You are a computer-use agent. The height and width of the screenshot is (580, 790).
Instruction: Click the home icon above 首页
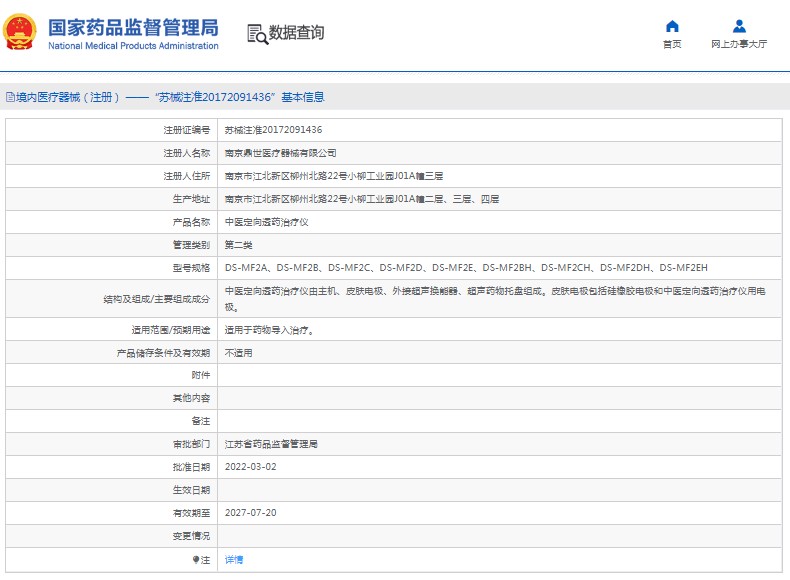(x=672, y=26)
